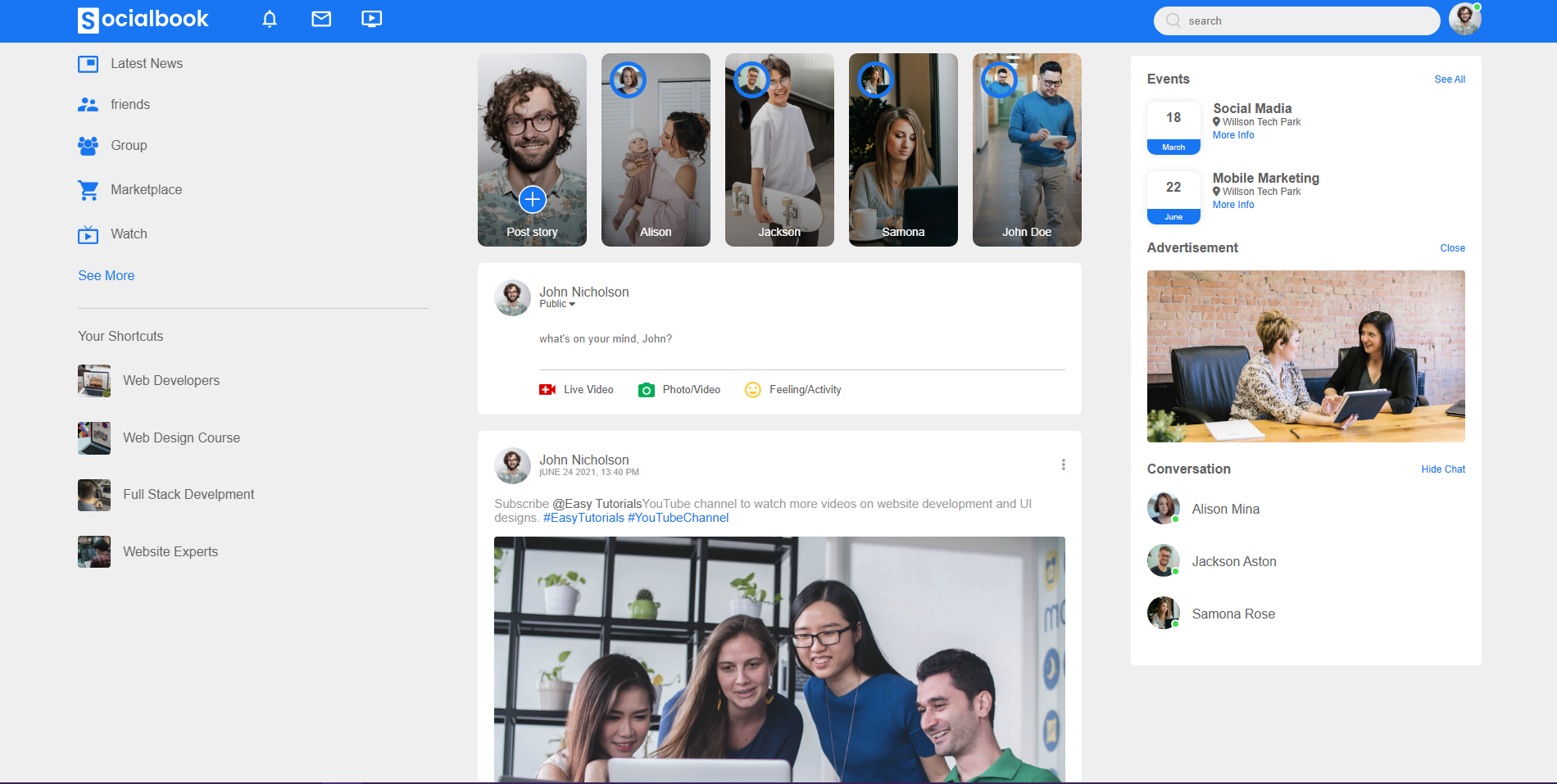Go to friends in sidebar menu
1557x784 pixels.
coord(129,105)
